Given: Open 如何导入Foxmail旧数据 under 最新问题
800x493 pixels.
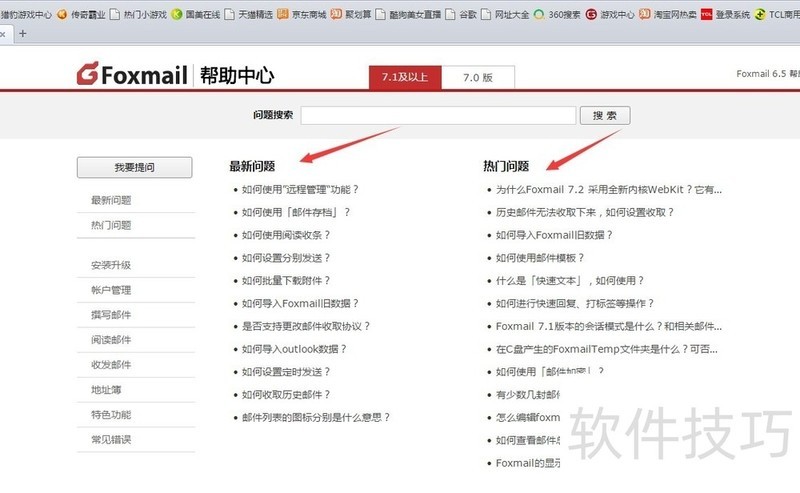Looking at the screenshot, I should click(x=300, y=304).
